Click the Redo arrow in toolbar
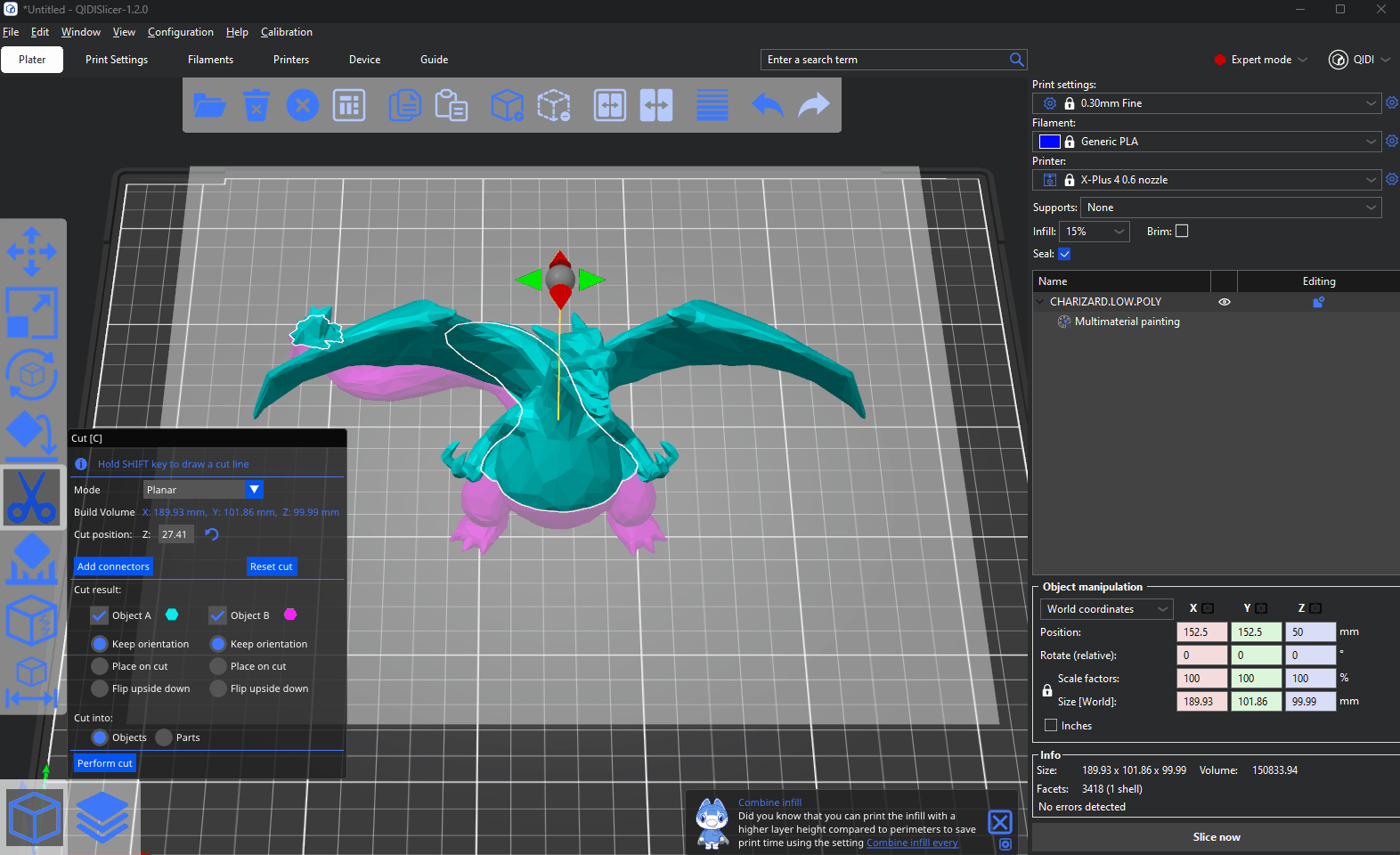Image resolution: width=1400 pixels, height=855 pixels. tap(813, 105)
